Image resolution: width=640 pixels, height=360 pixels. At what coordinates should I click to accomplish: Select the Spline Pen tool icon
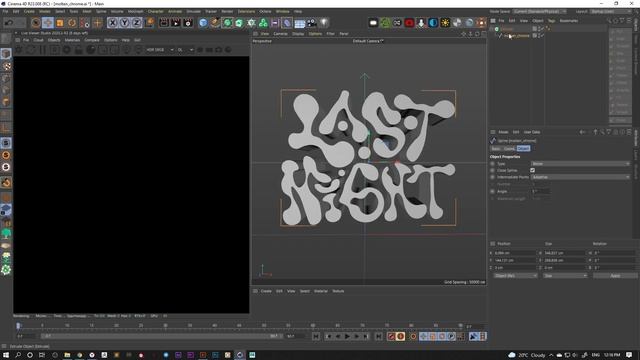click(215, 23)
